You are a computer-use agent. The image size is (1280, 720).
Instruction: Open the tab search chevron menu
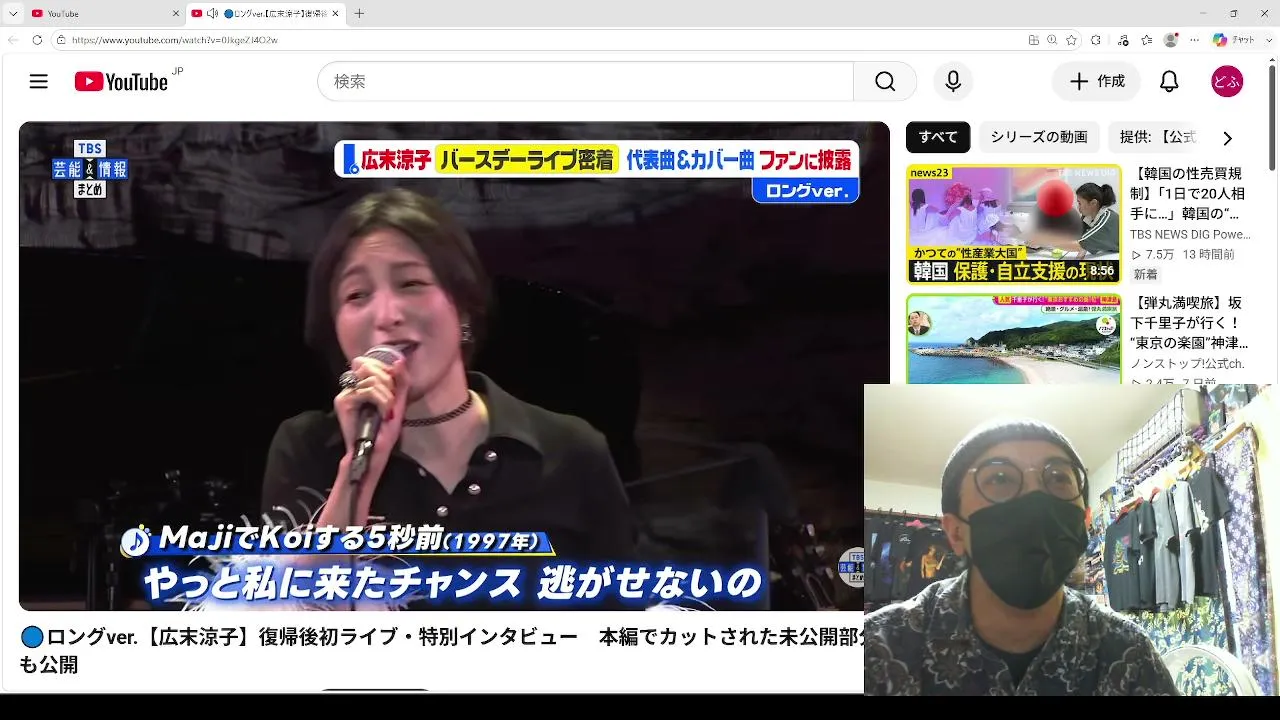13,14
